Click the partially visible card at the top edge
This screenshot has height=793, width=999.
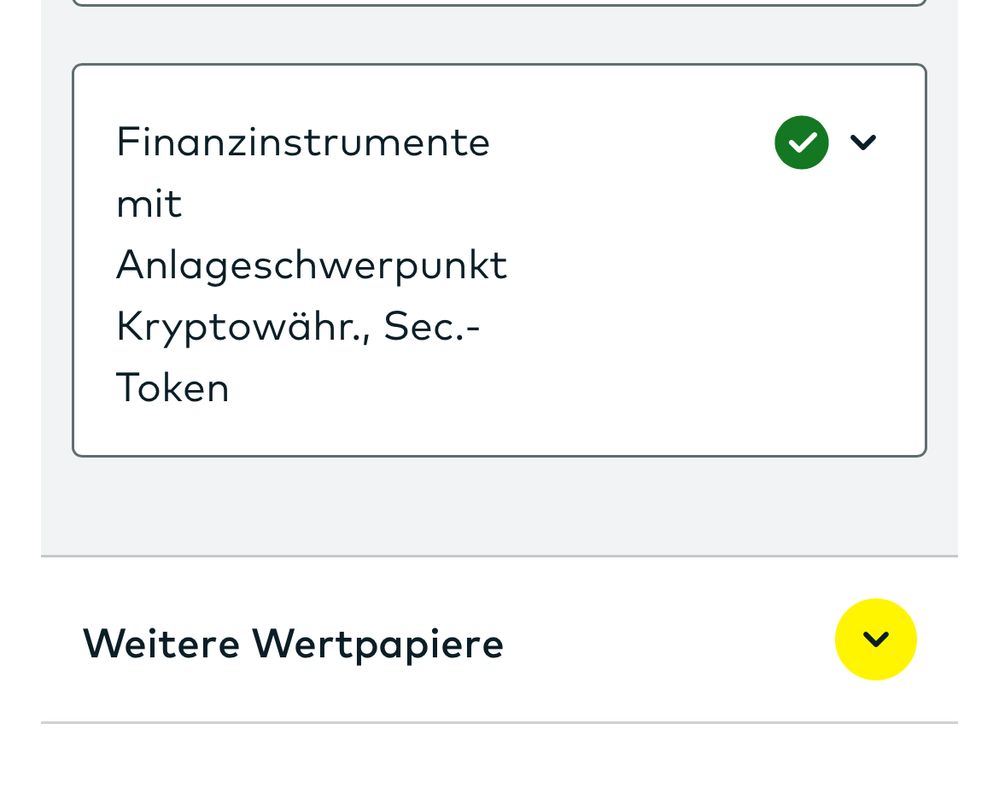[x=499, y=3]
